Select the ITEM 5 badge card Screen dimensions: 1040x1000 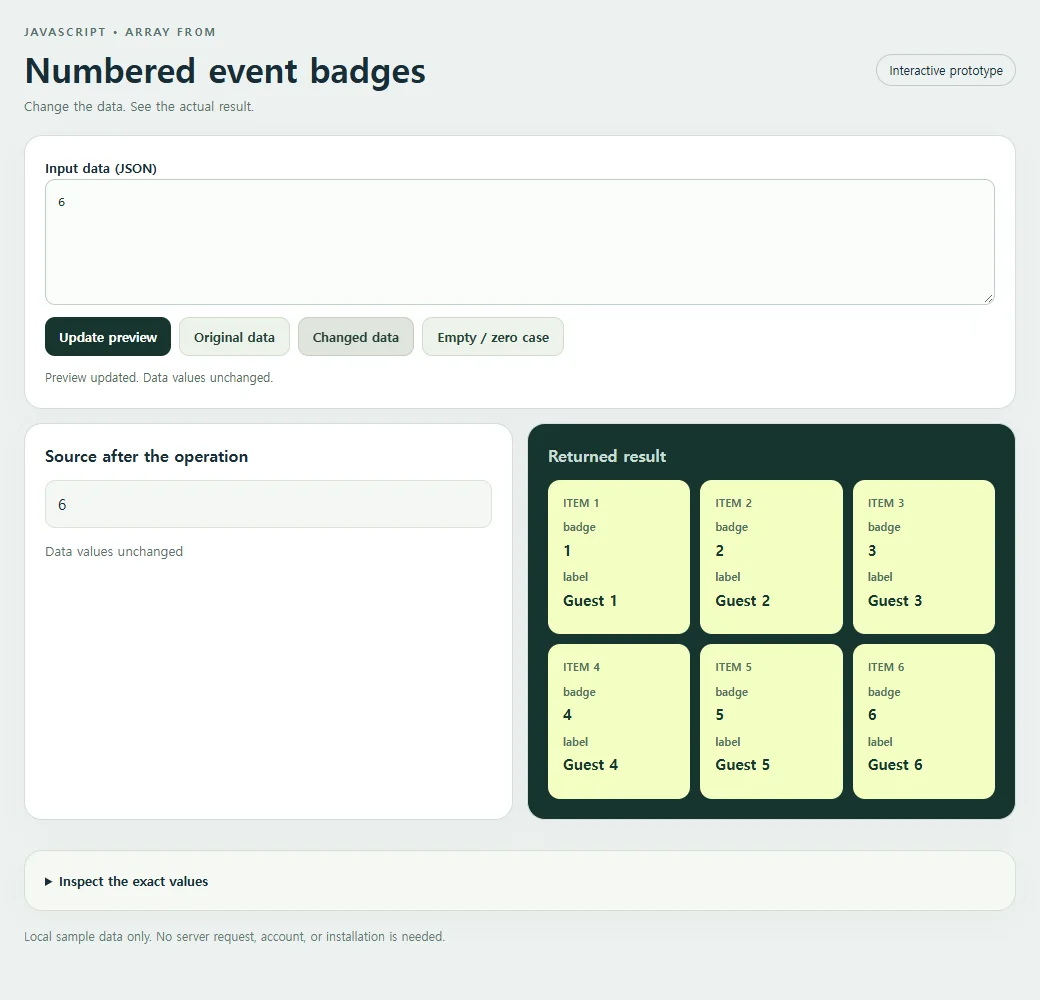click(771, 721)
